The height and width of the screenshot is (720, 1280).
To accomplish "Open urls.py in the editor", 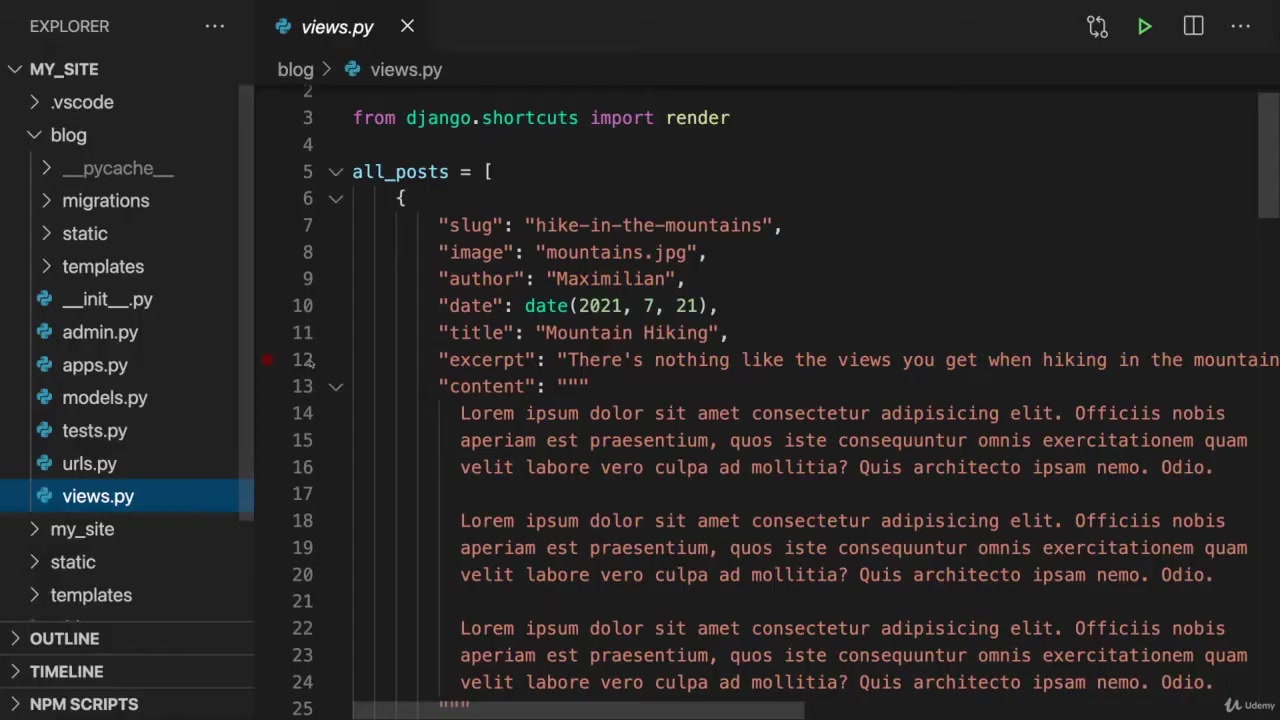I will click(89, 464).
